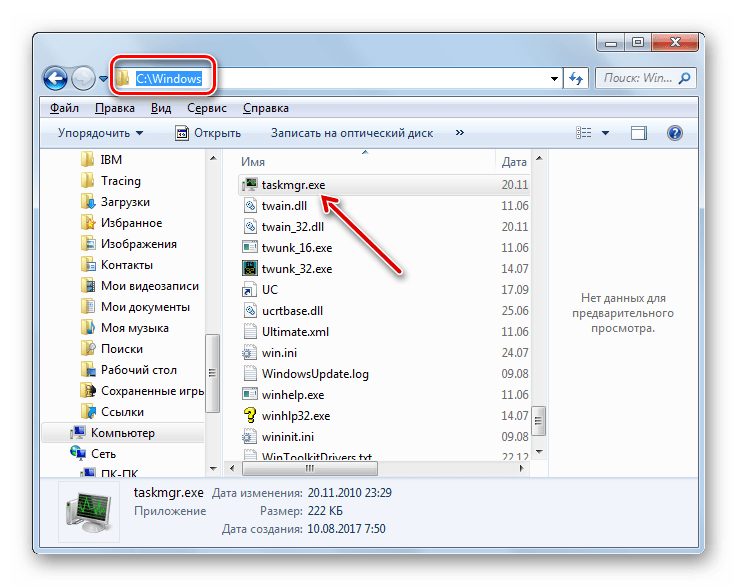Click the Дата column header

pos(513,162)
